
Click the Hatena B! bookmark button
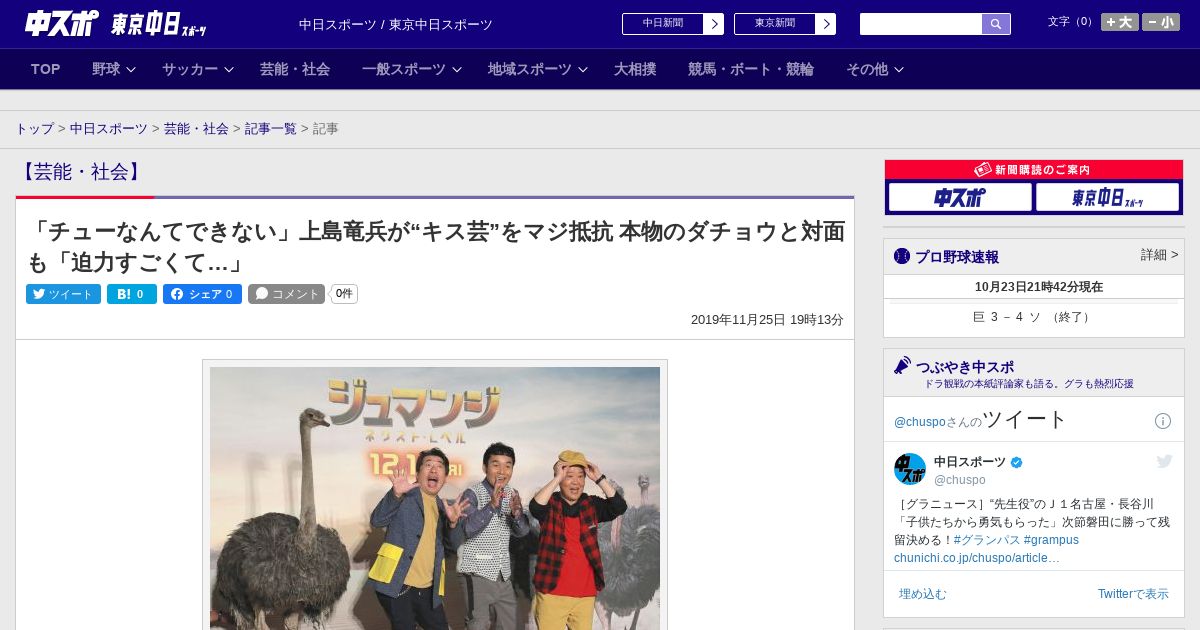(132, 294)
